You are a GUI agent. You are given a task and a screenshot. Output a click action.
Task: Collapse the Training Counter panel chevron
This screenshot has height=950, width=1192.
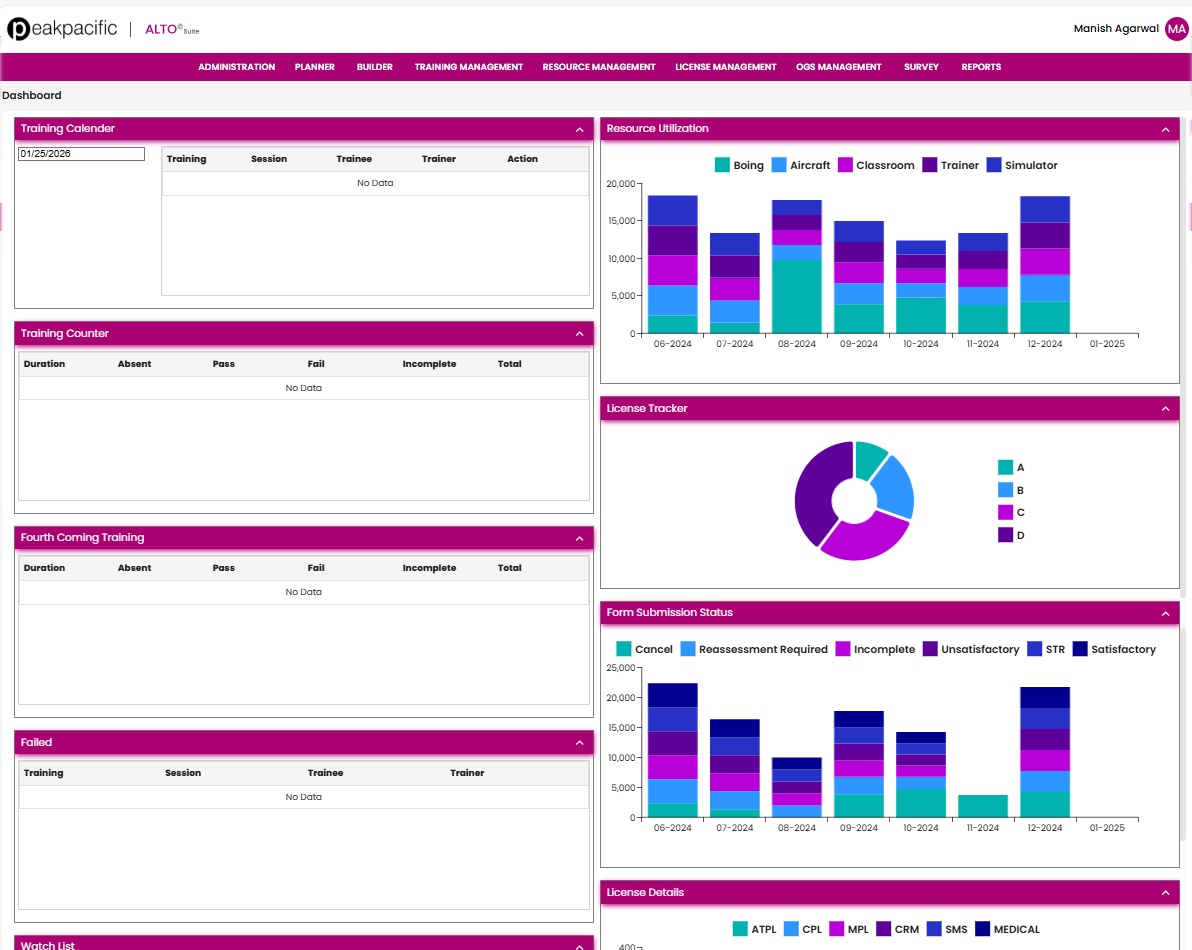(580, 334)
